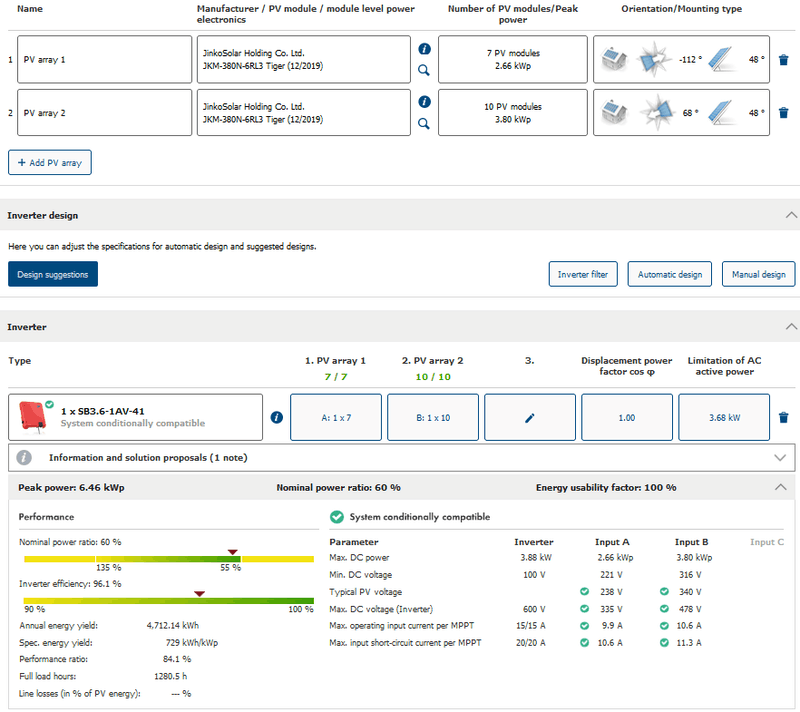This screenshot has width=800, height=712.
Task: Collapse the Peak power details panel
Action: (781, 487)
